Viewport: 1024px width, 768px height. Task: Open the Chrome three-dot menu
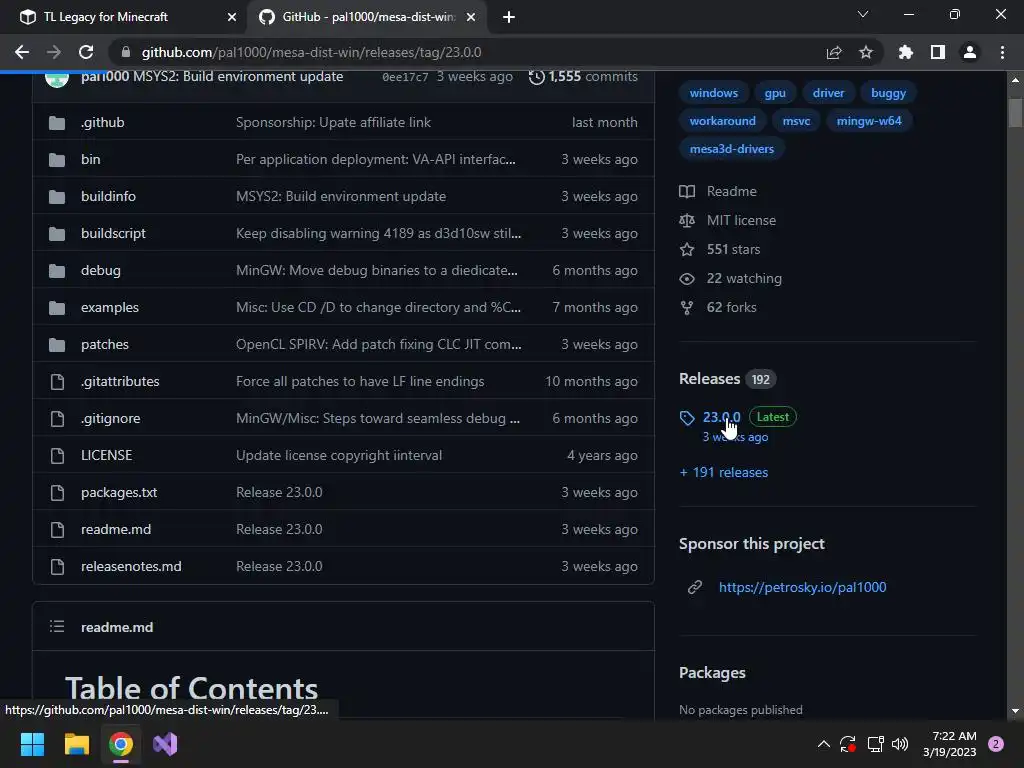pyautogui.click(x=1002, y=52)
